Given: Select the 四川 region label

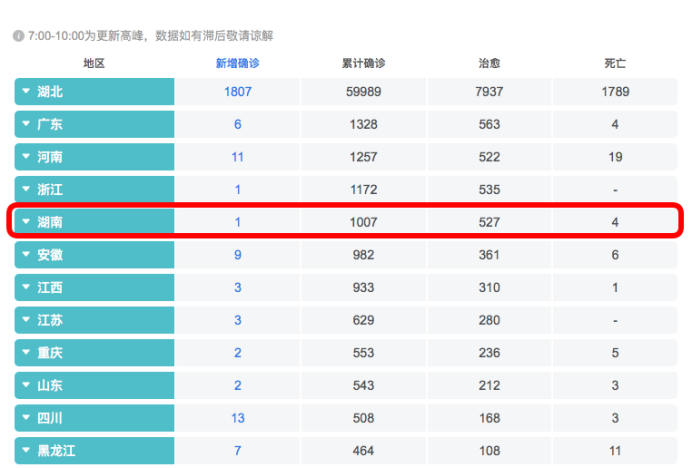Looking at the screenshot, I should pyautogui.click(x=50, y=418).
